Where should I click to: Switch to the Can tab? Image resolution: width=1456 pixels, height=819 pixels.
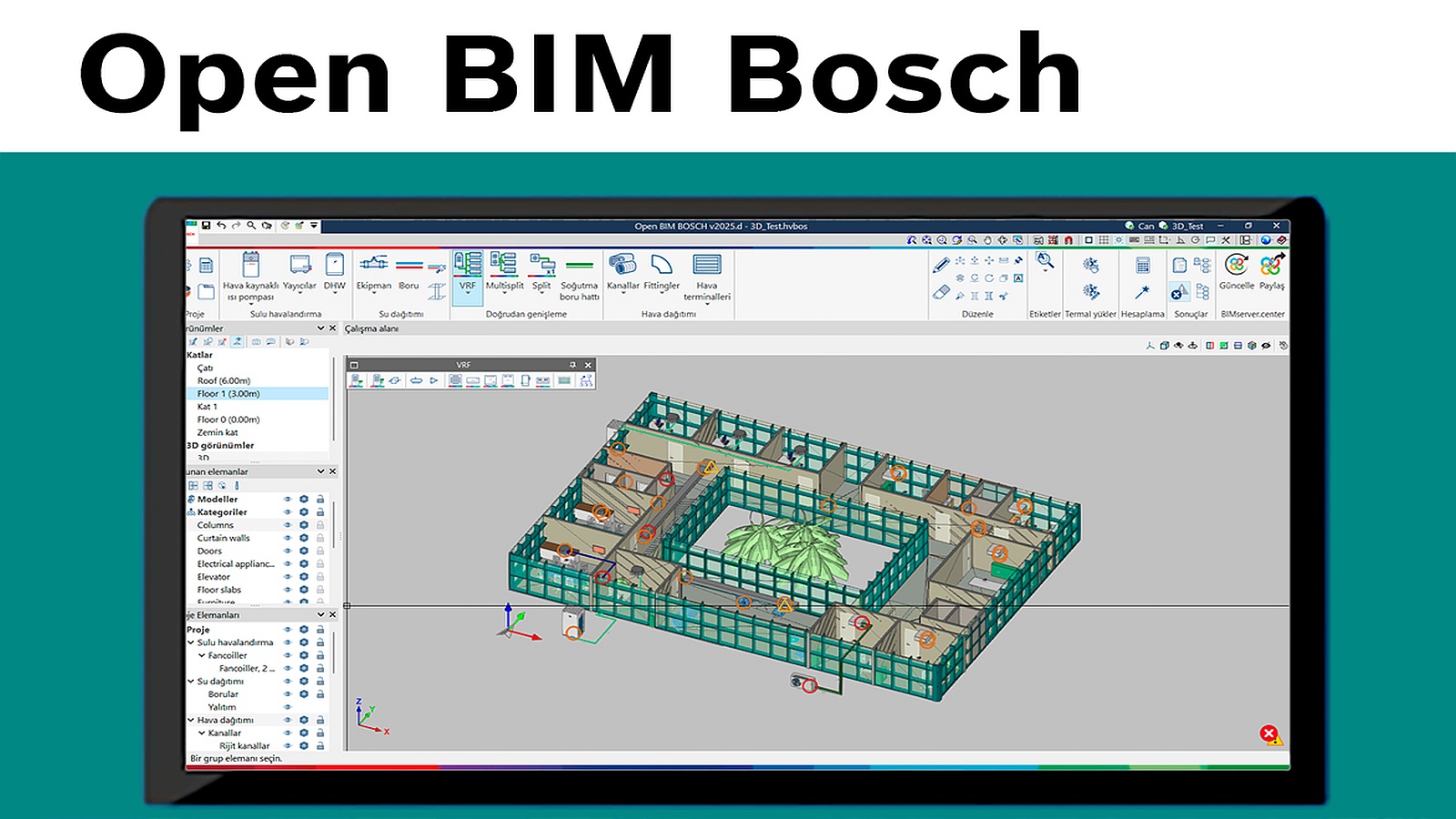click(1147, 226)
